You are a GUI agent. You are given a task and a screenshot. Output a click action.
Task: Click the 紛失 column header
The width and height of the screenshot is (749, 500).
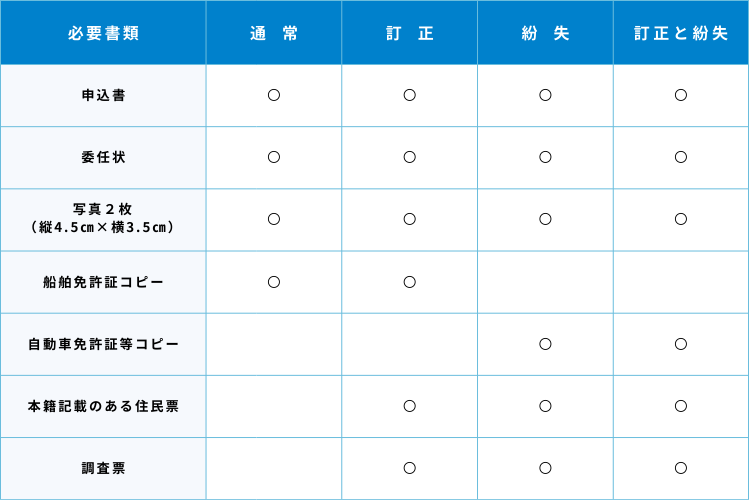[x=545, y=33]
